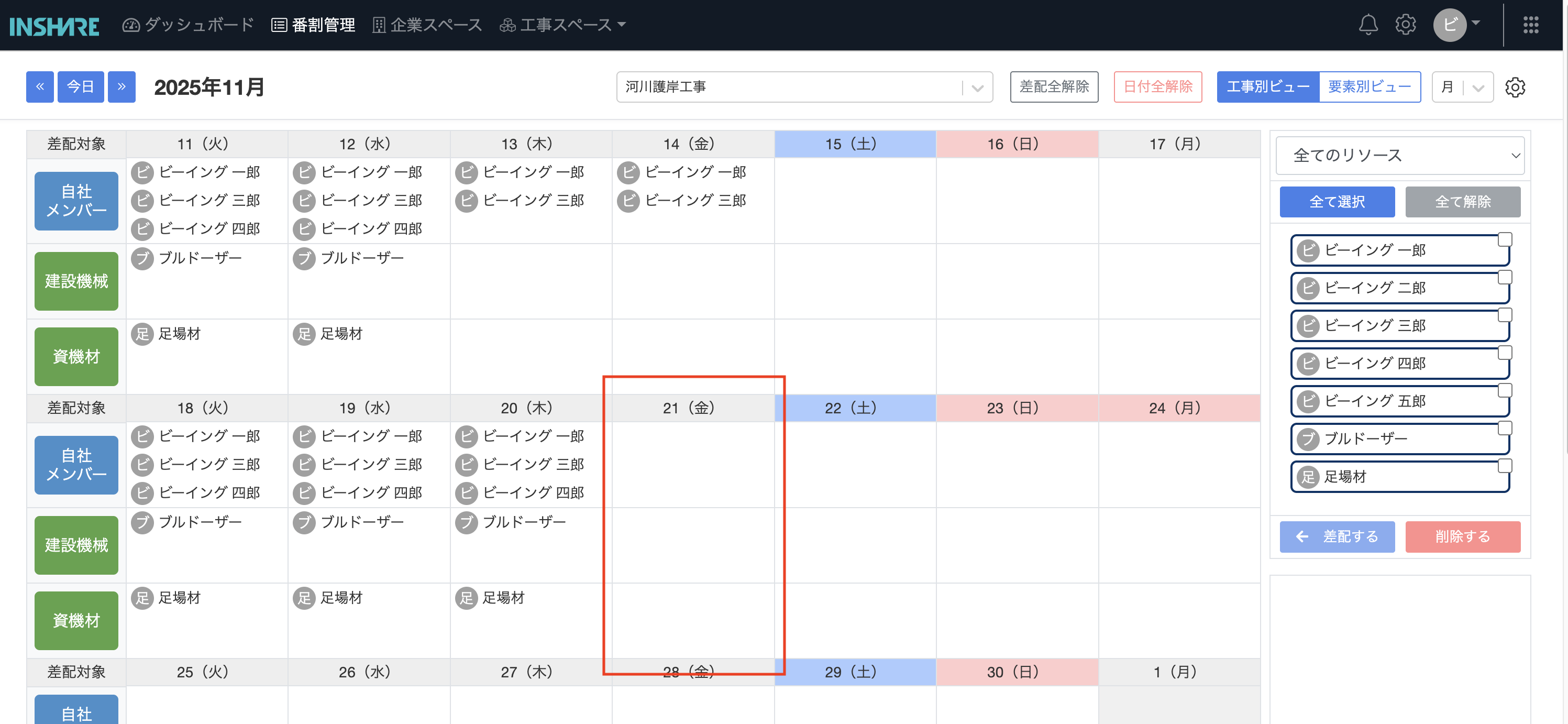The height and width of the screenshot is (724, 1568).
Task: Click 足場材 icon on day 18
Action: point(142,598)
